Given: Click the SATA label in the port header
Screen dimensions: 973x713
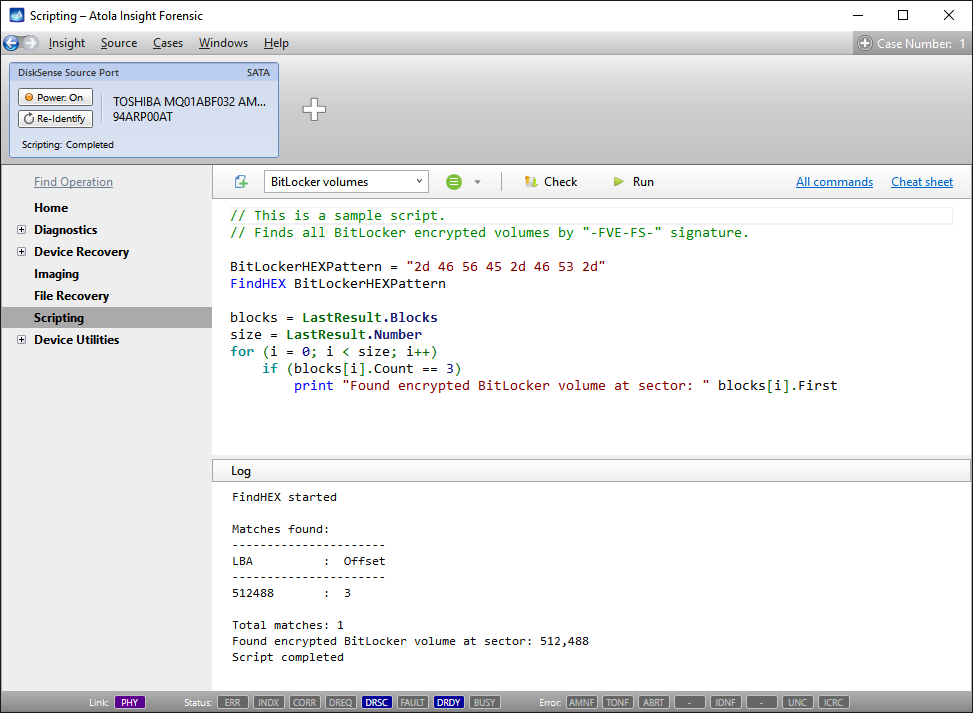Looking at the screenshot, I should tap(258, 73).
